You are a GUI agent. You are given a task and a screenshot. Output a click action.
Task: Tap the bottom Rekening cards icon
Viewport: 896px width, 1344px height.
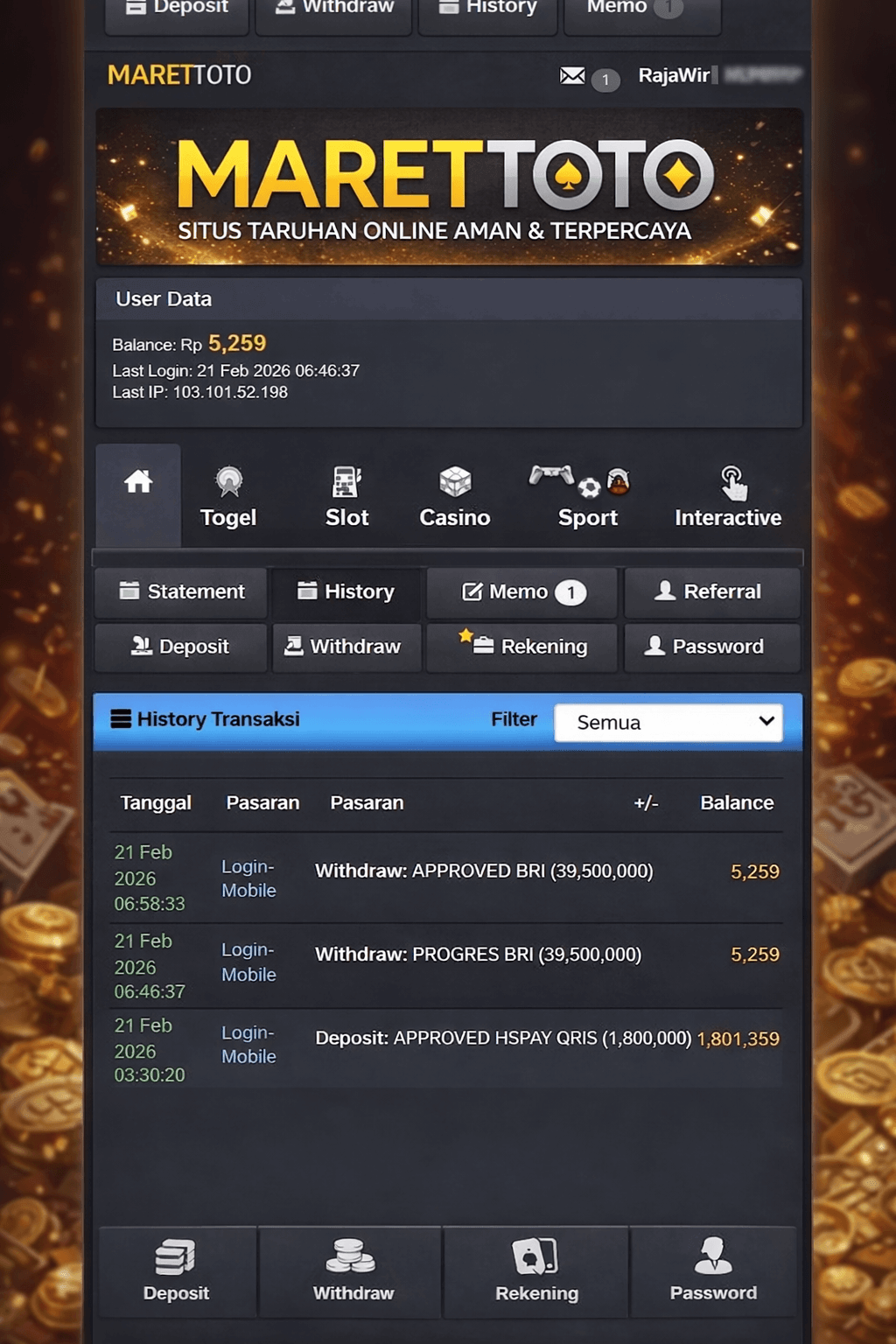(535, 1256)
